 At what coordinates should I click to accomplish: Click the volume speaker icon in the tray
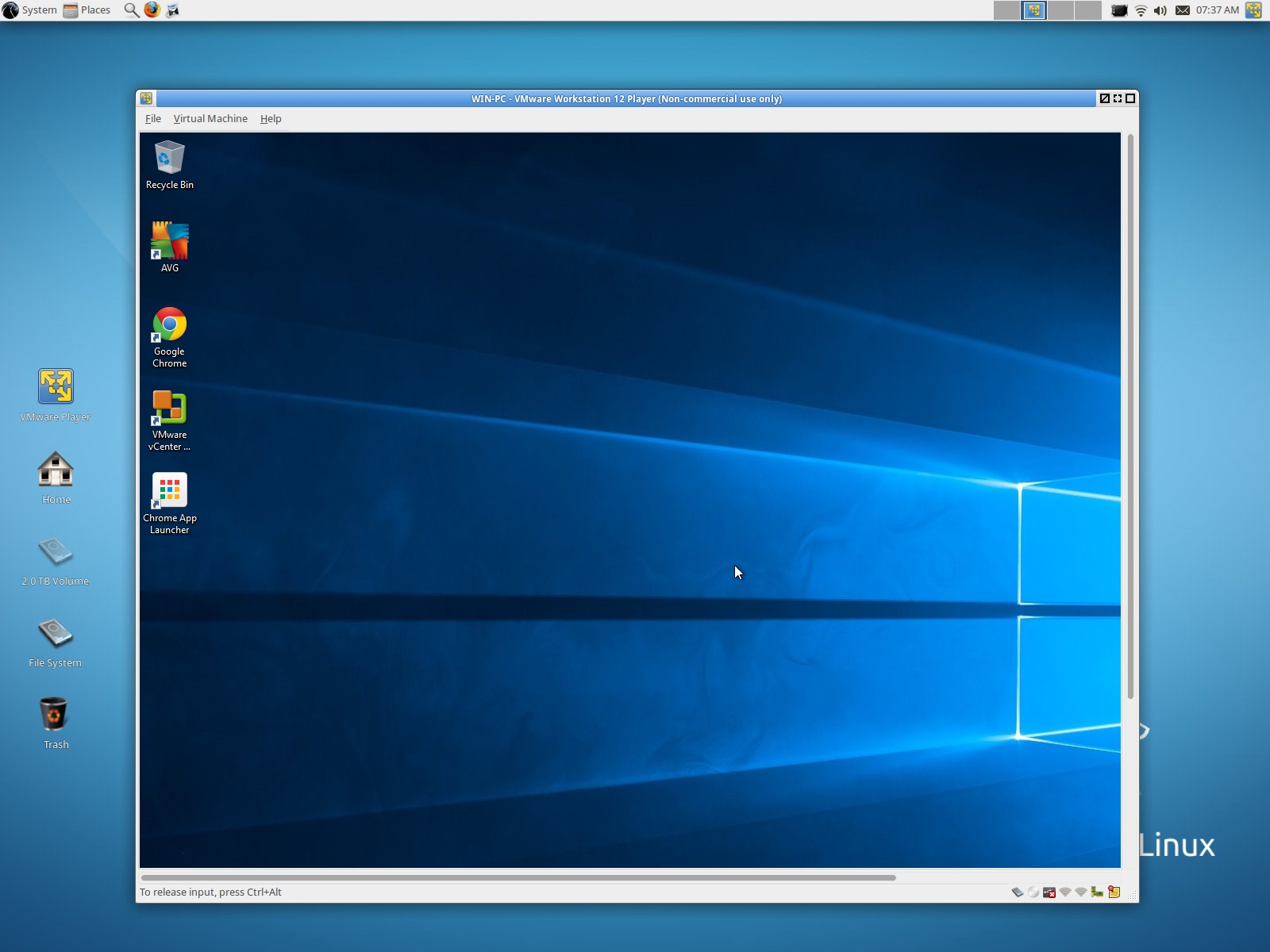tap(1160, 10)
